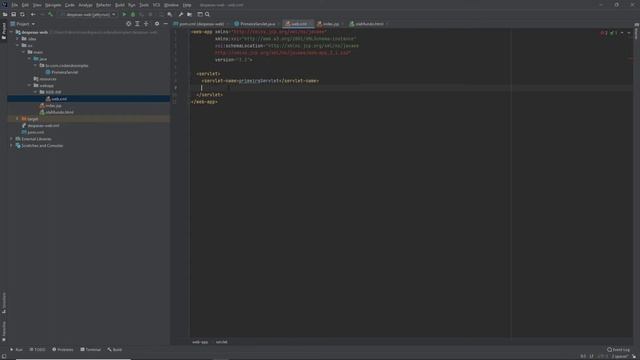This screenshot has width=640, height=360.
Task: Open the Project panel gear options
Action: [157, 24]
